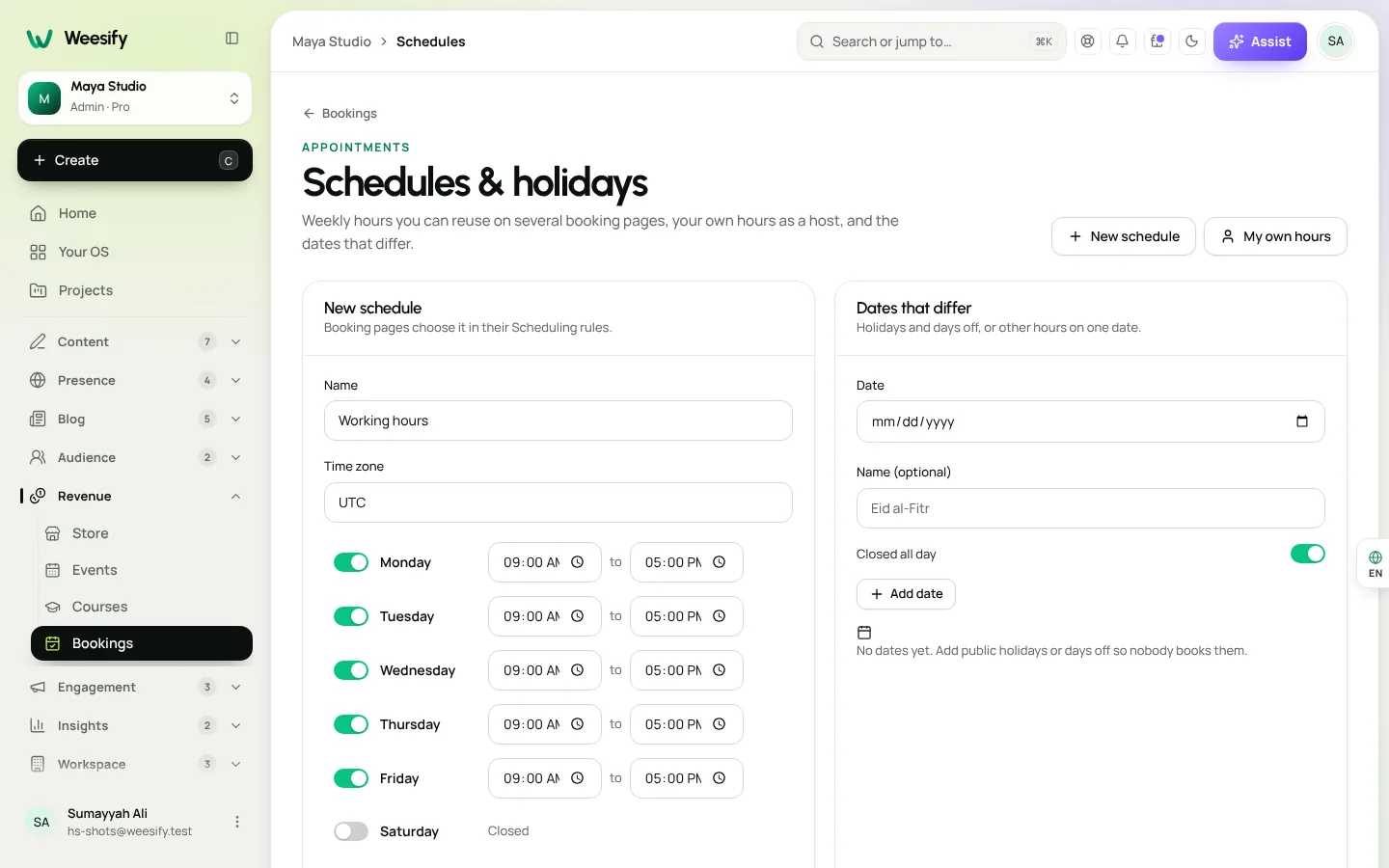Enable Saturday availability
The width and height of the screenshot is (1389, 868).
351,831
